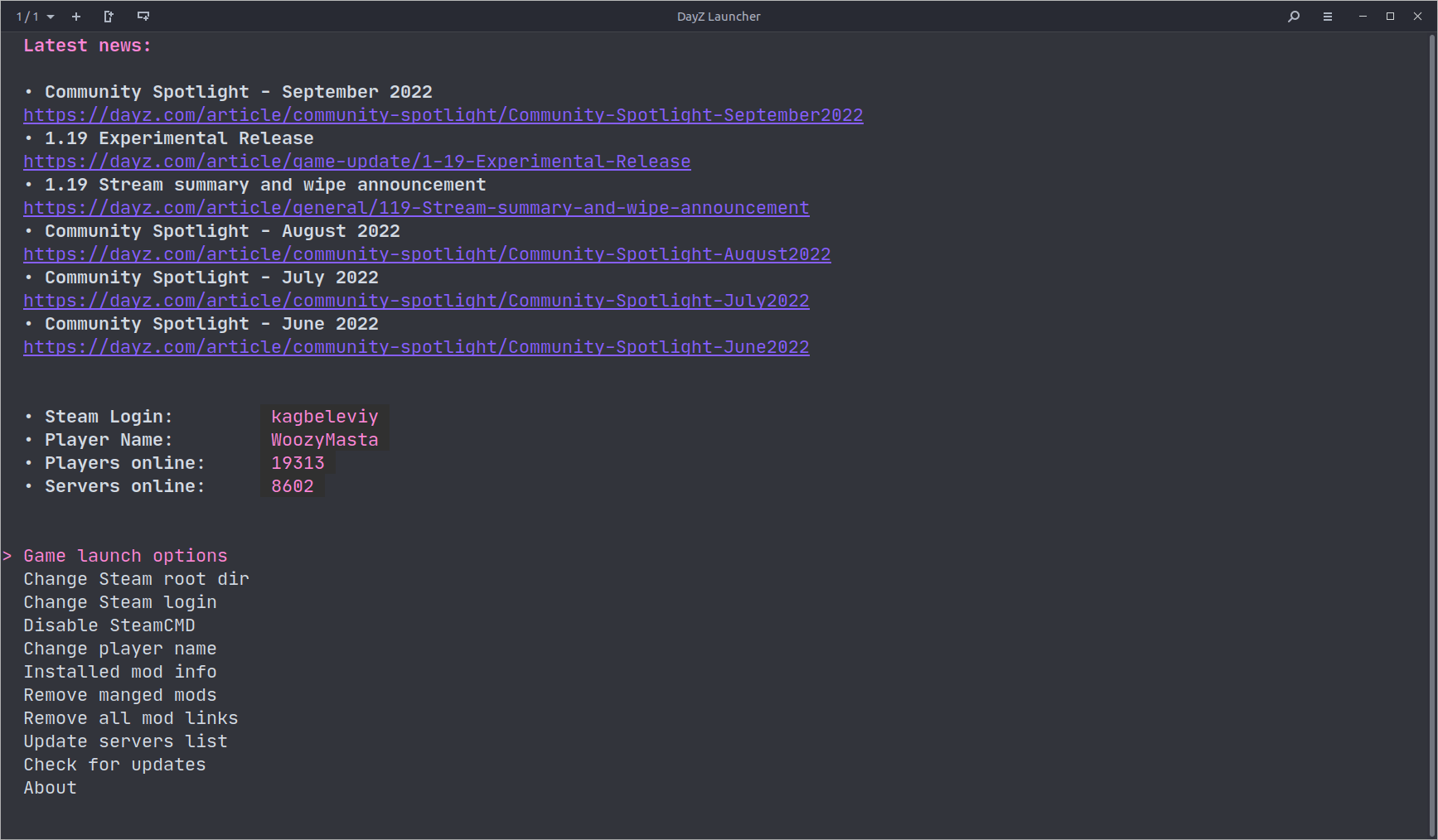This screenshot has width=1438, height=840.
Task: Click the Players online label
Action: [x=125, y=463]
